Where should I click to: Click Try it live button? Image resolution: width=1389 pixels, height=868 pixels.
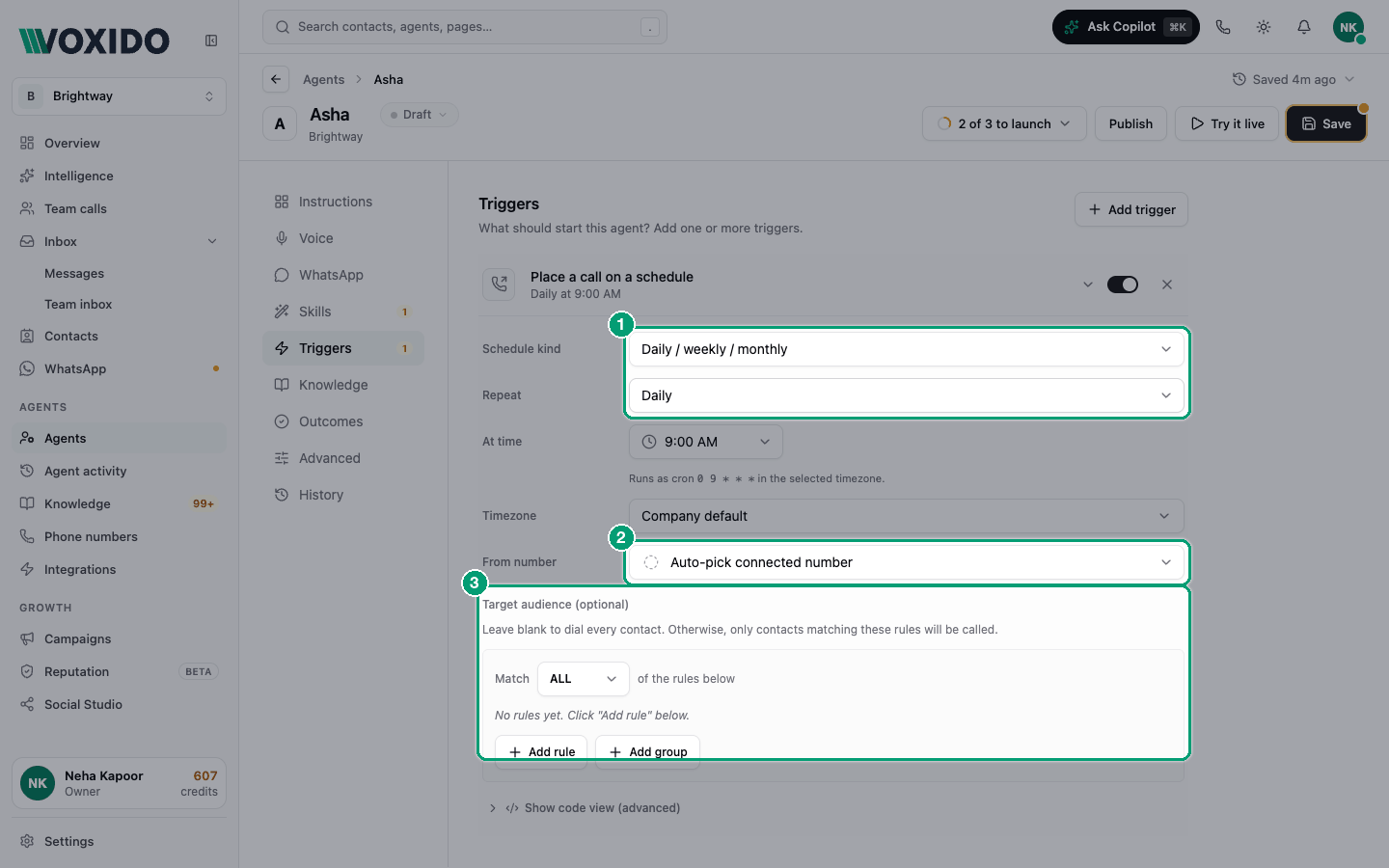tap(1227, 123)
